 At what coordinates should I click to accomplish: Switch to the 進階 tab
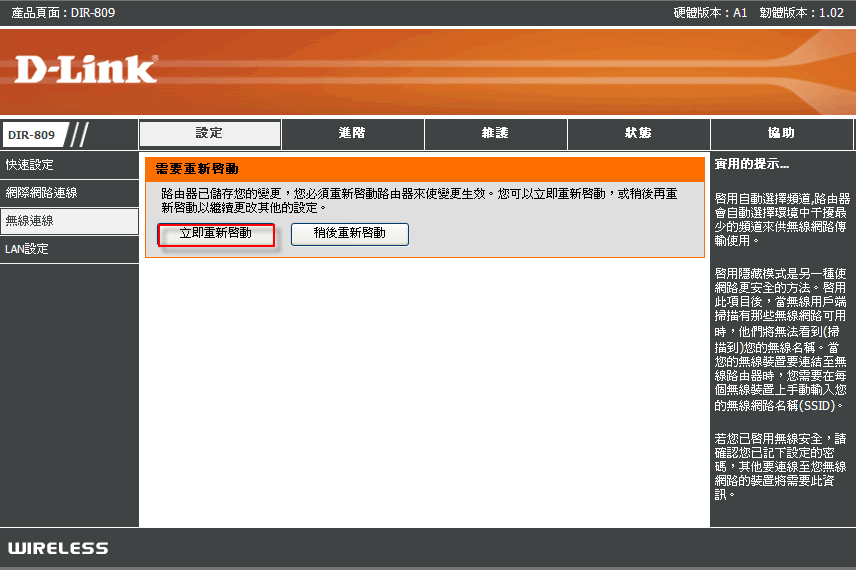pos(353,134)
